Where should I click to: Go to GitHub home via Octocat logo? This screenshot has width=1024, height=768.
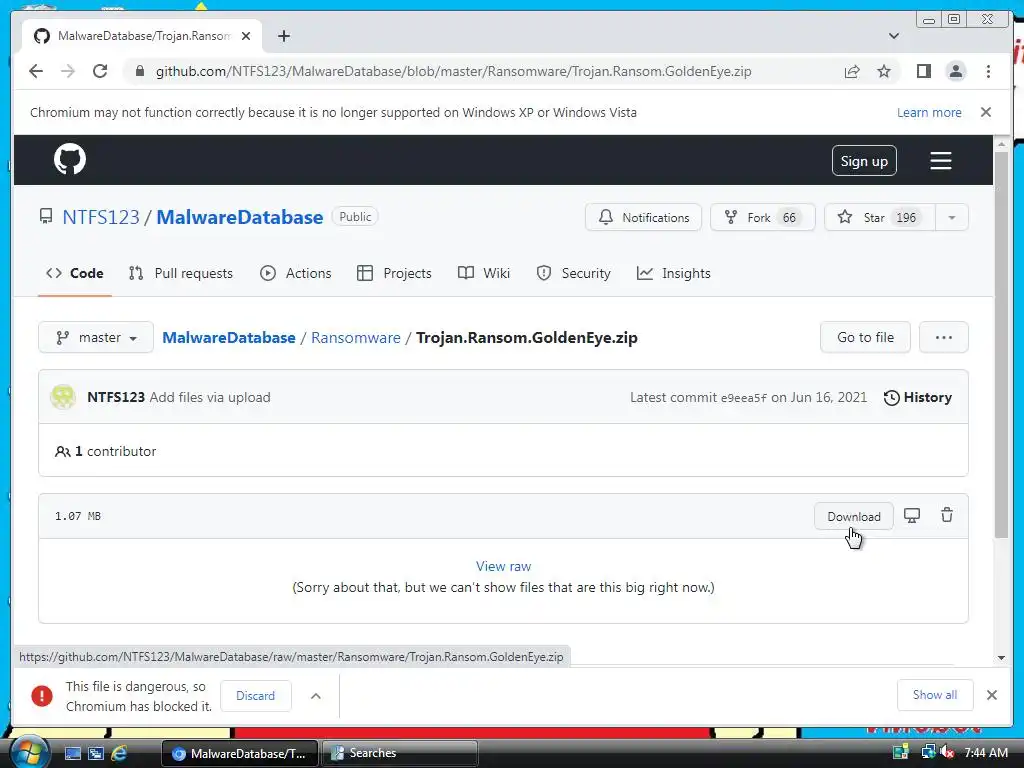pyautogui.click(x=70, y=159)
